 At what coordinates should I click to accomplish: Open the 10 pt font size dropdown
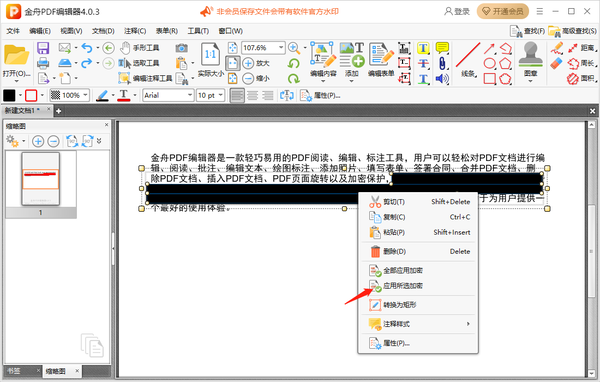click(x=220, y=95)
